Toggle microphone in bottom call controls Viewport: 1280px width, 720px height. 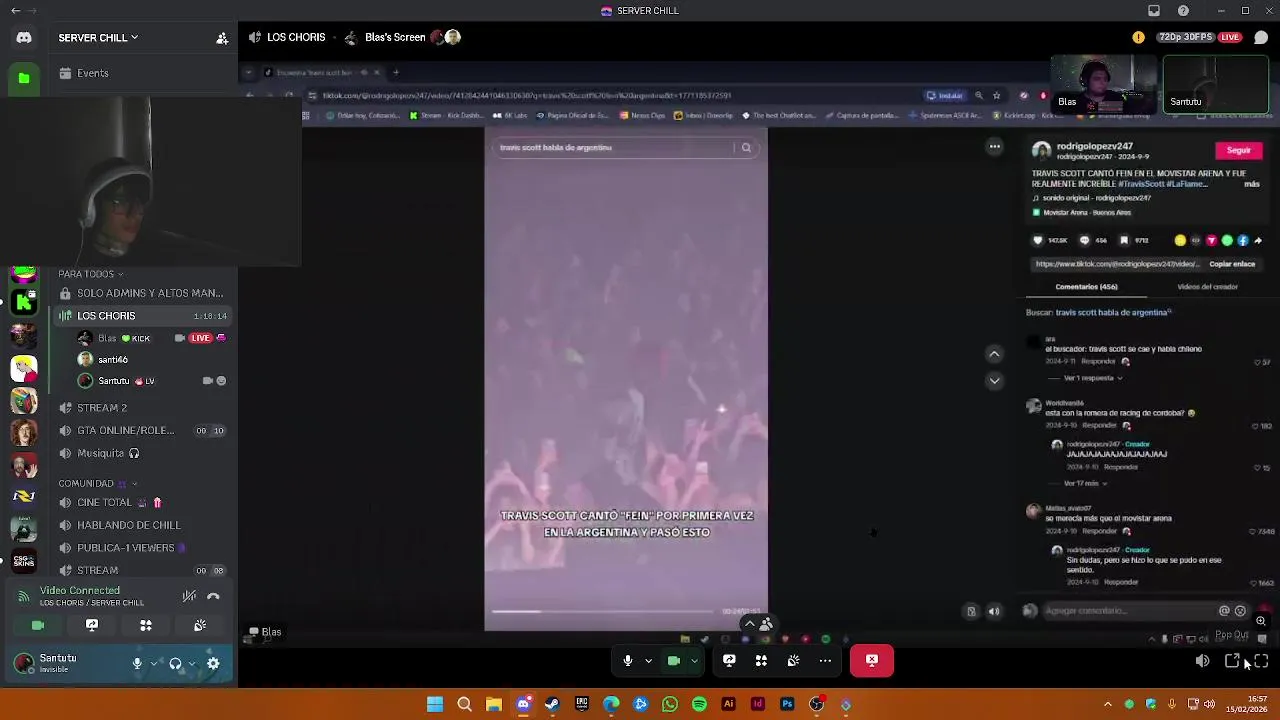628,660
